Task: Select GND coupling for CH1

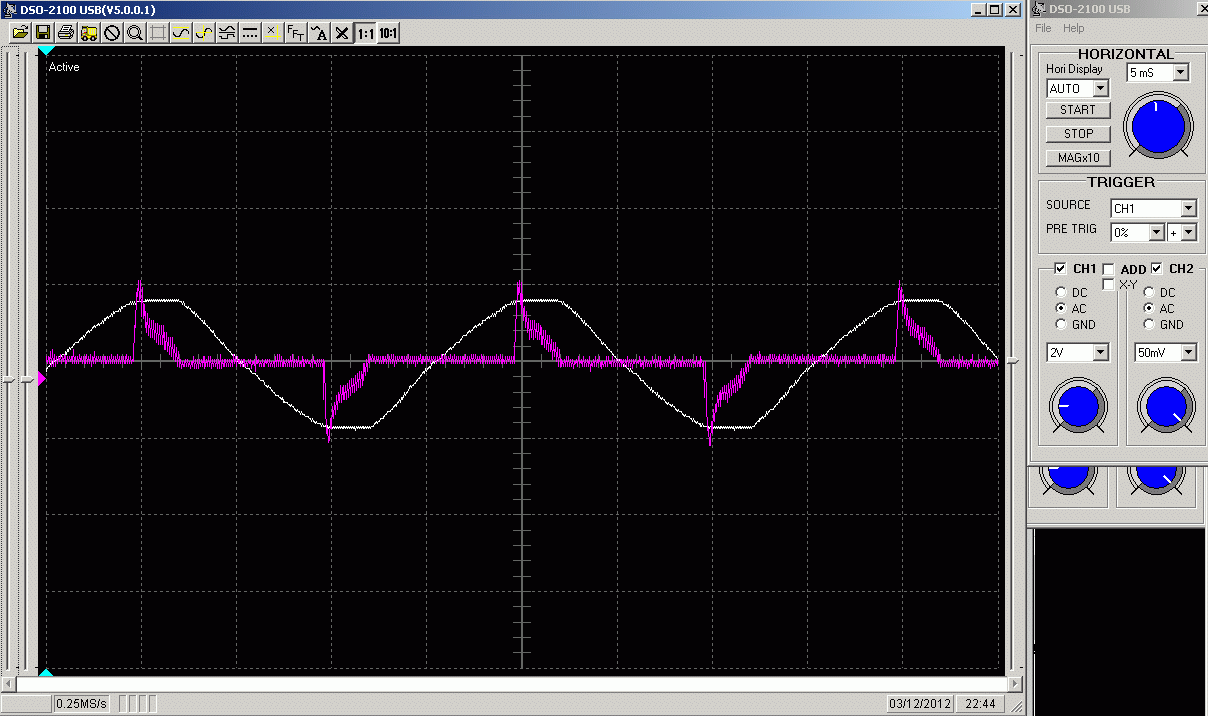Action: pos(1060,325)
